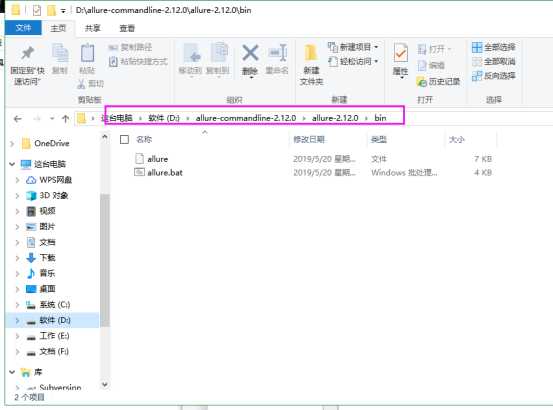Collapse the 这台电脑 tree node
Viewport: 553px width, 410px height.
pyautogui.click(x=12, y=164)
